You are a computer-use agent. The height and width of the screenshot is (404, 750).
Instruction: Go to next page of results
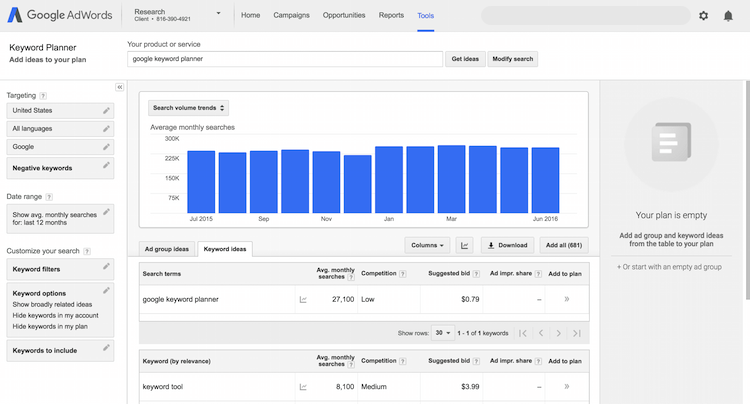tap(558, 333)
